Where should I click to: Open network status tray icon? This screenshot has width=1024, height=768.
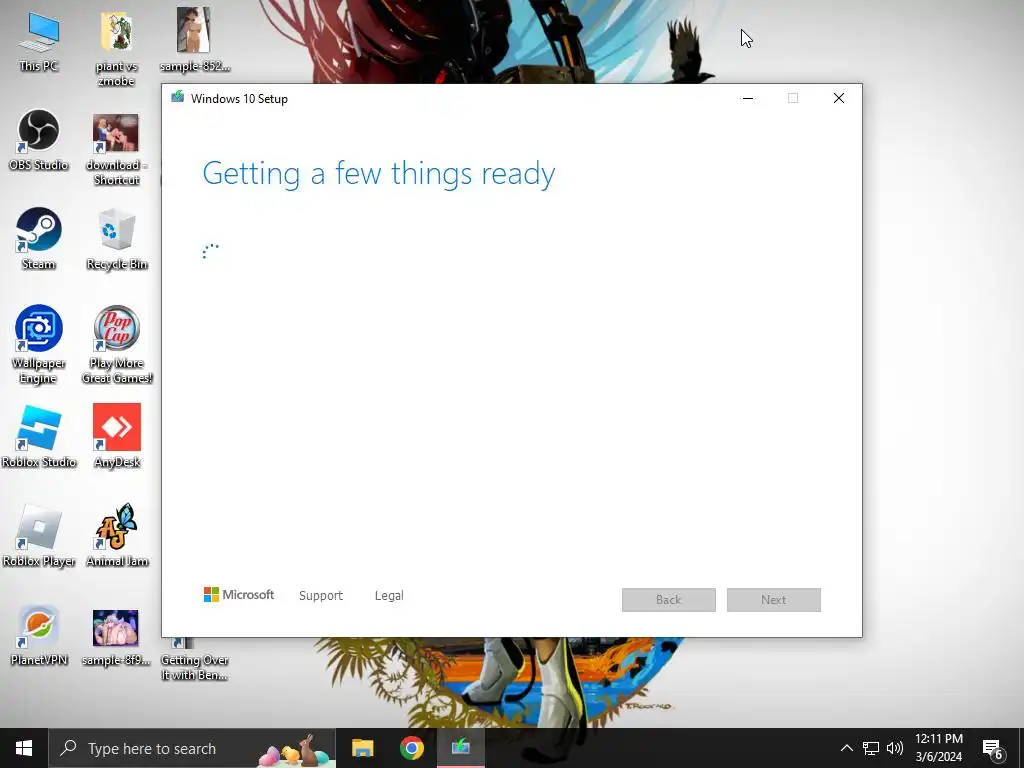[x=871, y=748]
